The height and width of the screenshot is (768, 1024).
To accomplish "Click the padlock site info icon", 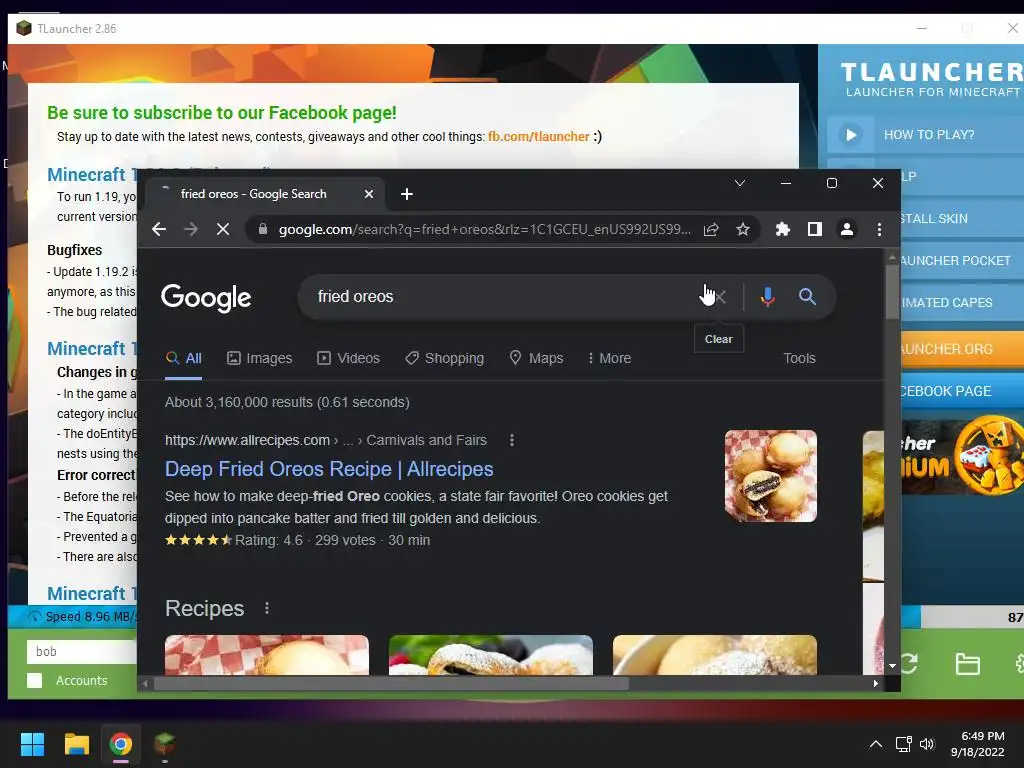I will coord(263,229).
